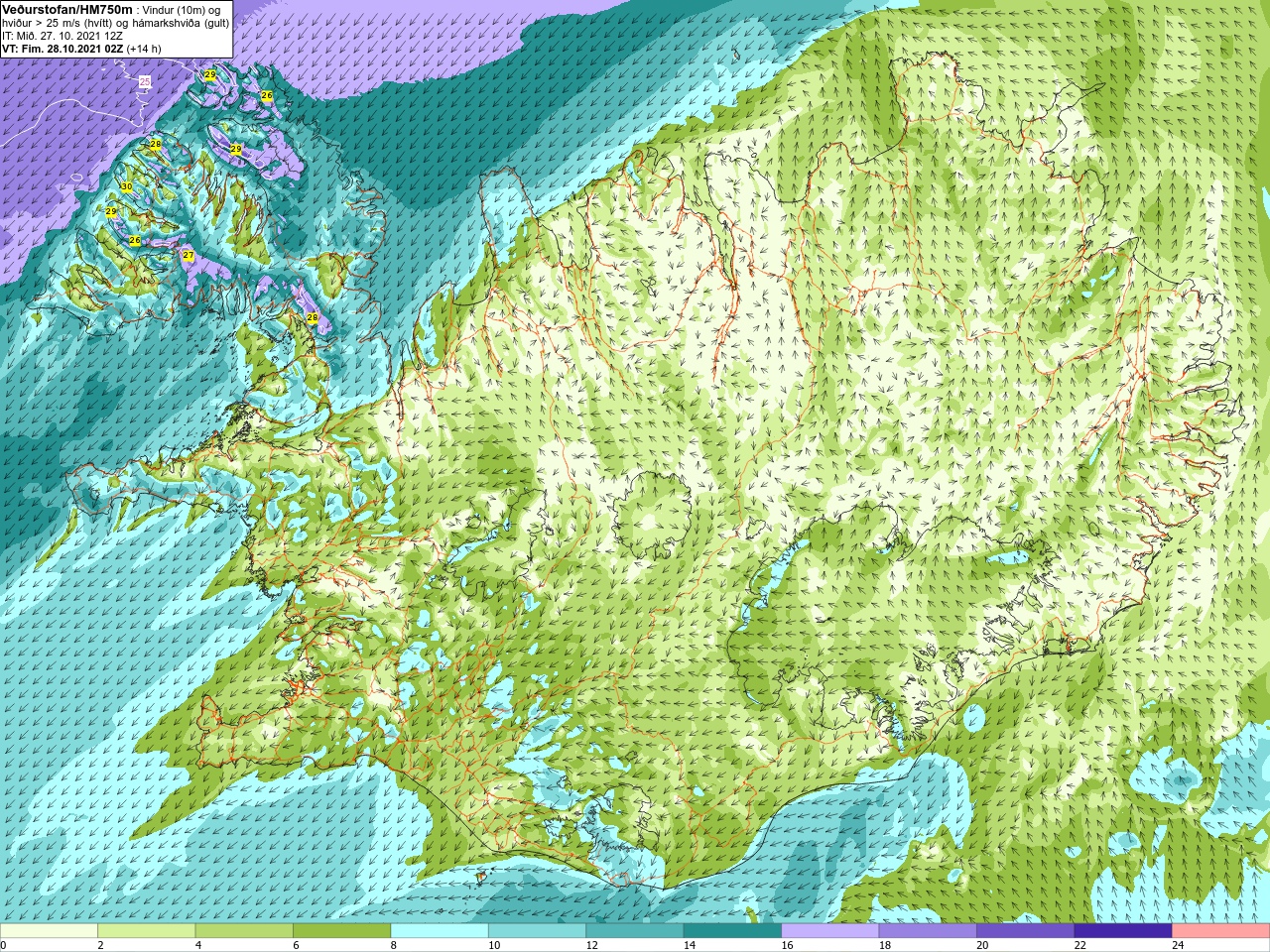Image resolution: width=1270 pixels, height=952 pixels.
Task: Click the yellow "30" maximum gust label
Action: tap(126, 186)
